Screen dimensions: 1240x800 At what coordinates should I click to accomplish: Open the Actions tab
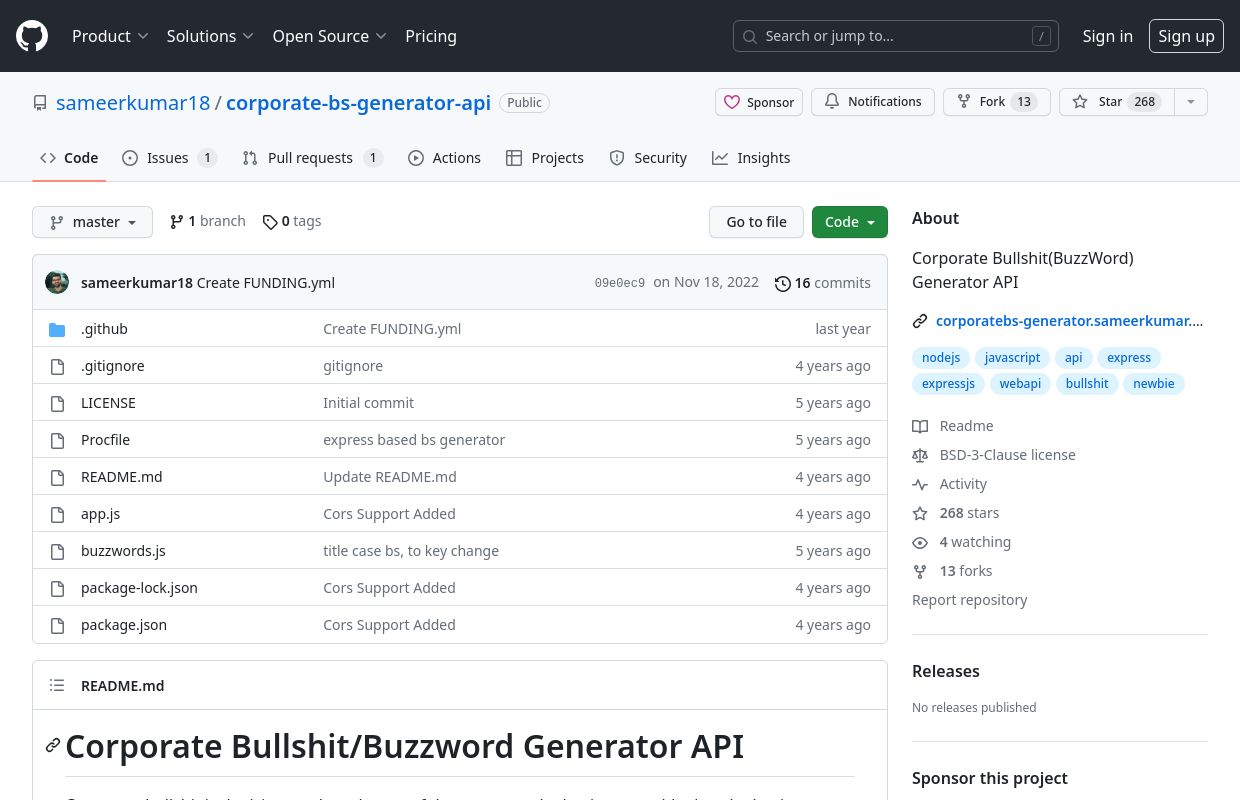pyautogui.click(x=444, y=158)
